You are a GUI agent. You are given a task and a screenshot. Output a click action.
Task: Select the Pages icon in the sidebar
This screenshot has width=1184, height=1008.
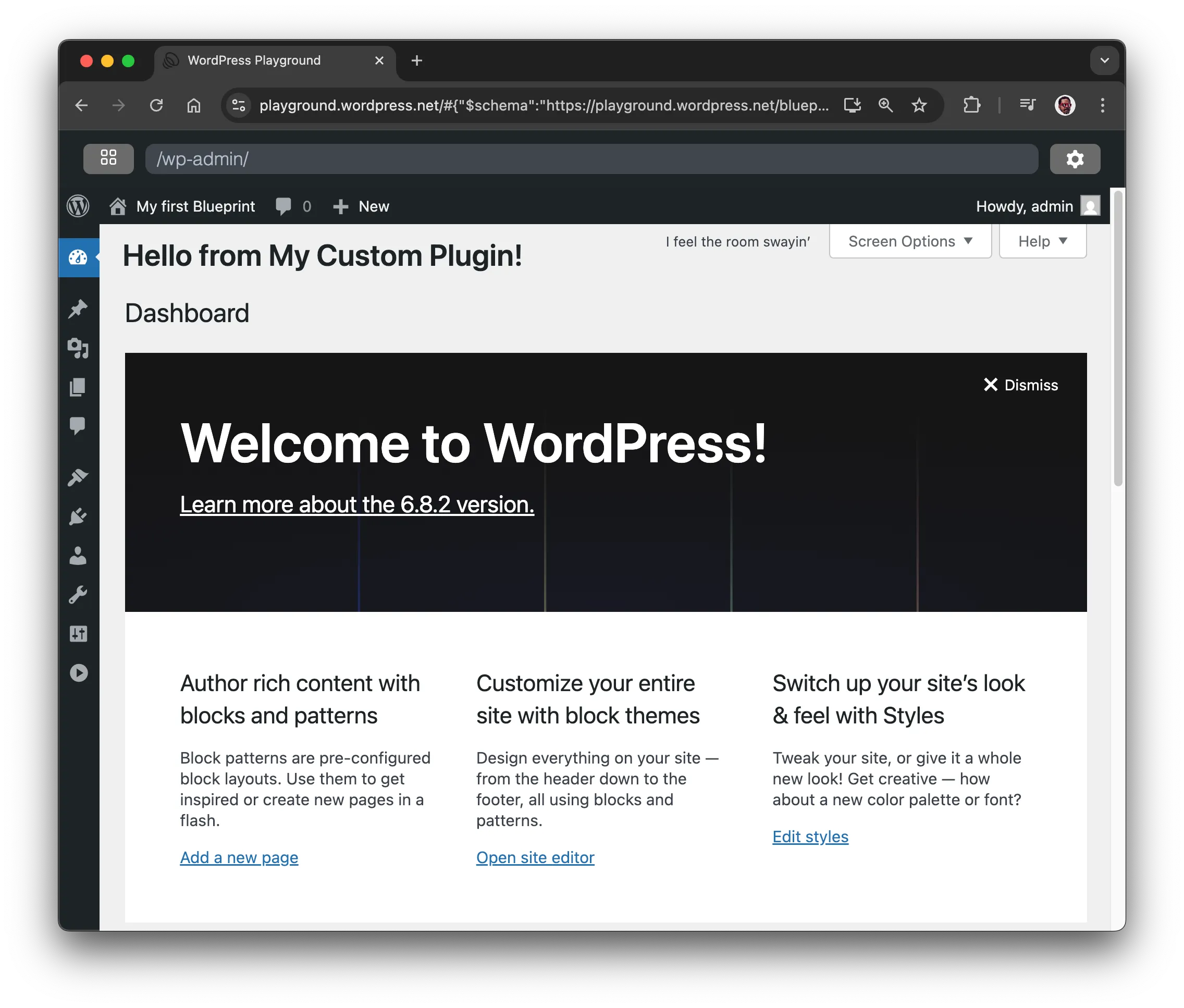(x=78, y=387)
